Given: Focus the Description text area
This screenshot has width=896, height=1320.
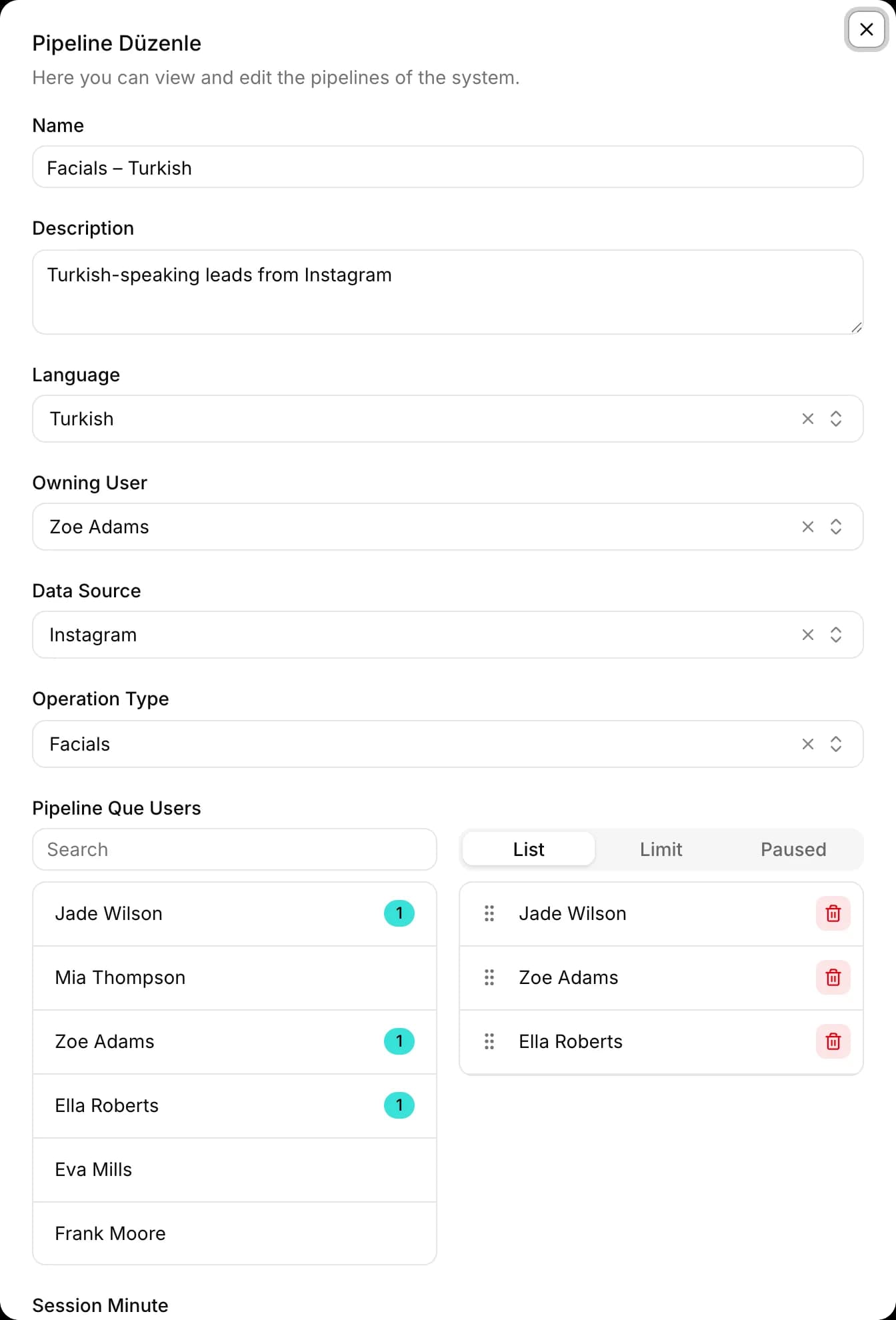Looking at the screenshot, I should 448,292.
